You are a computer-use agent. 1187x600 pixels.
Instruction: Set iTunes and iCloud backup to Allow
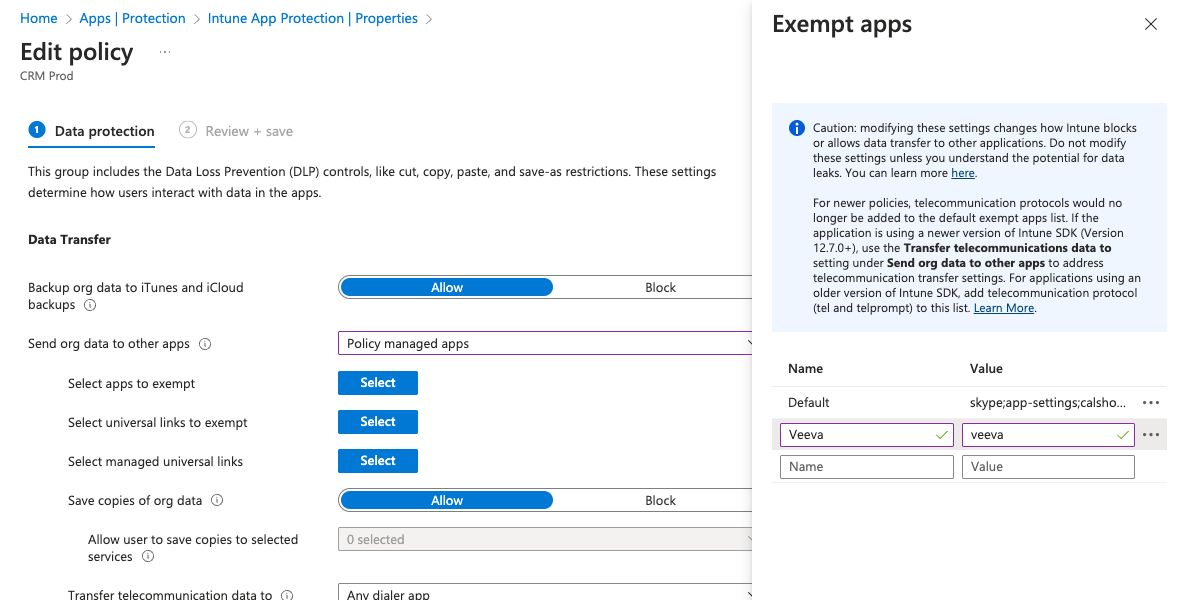[x=447, y=288]
